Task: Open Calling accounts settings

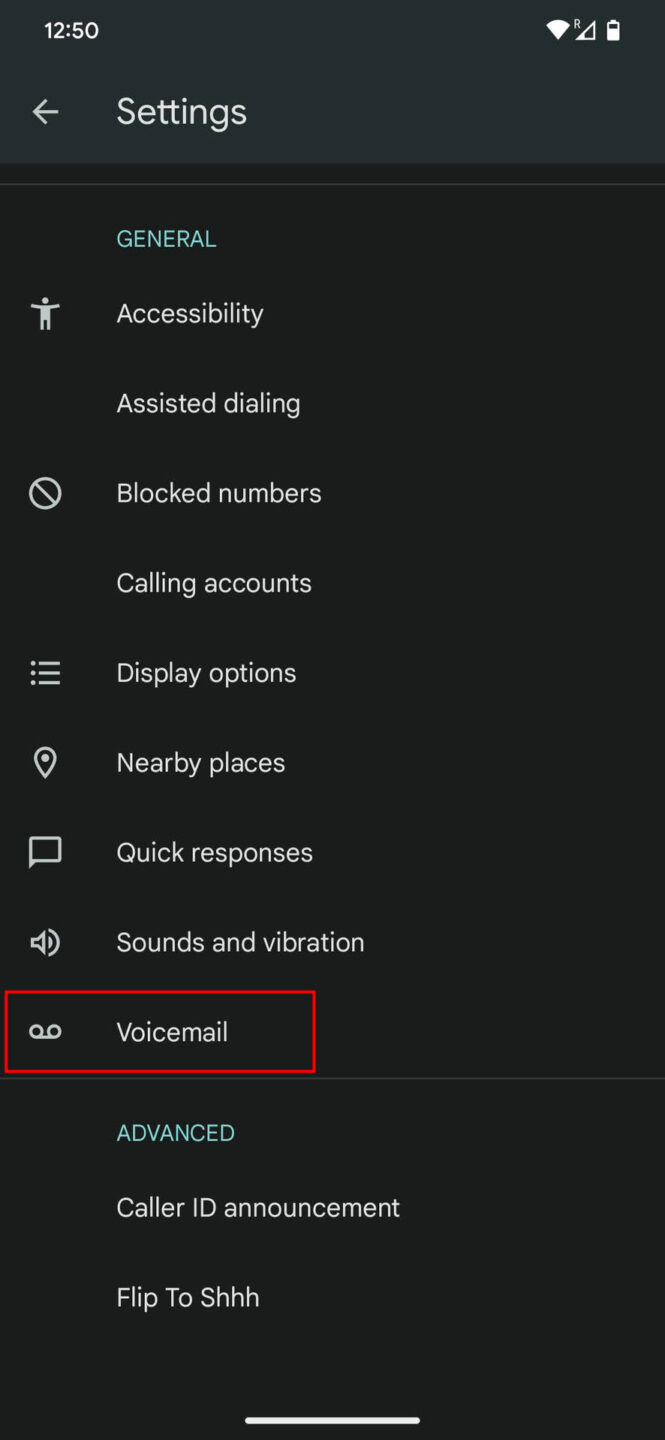Action: [213, 583]
